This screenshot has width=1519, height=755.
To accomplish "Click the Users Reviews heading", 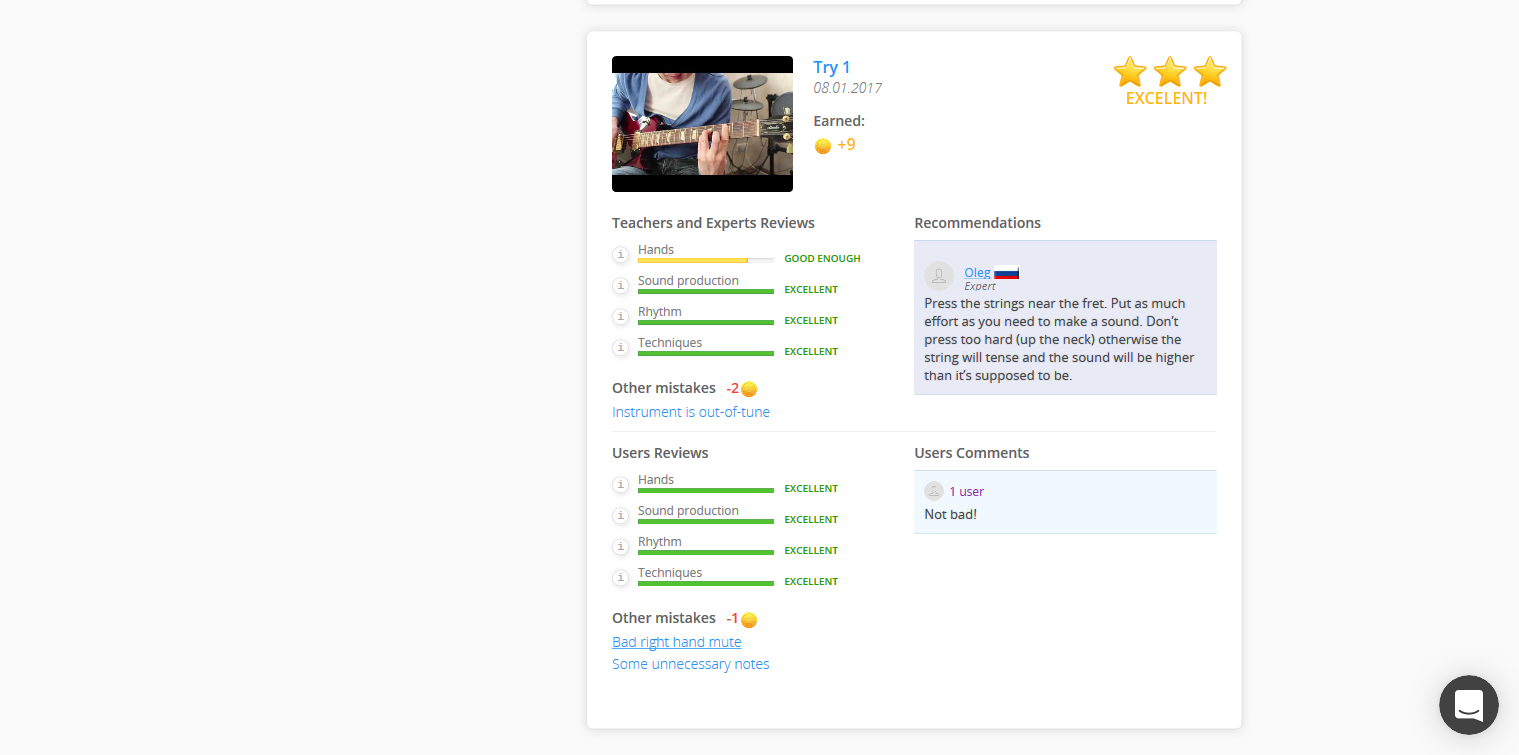I will click(x=660, y=453).
